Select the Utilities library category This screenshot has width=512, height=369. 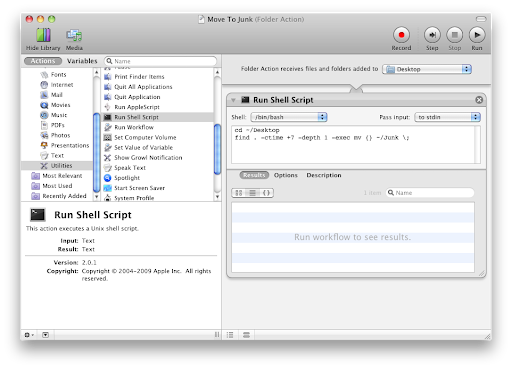(57, 166)
